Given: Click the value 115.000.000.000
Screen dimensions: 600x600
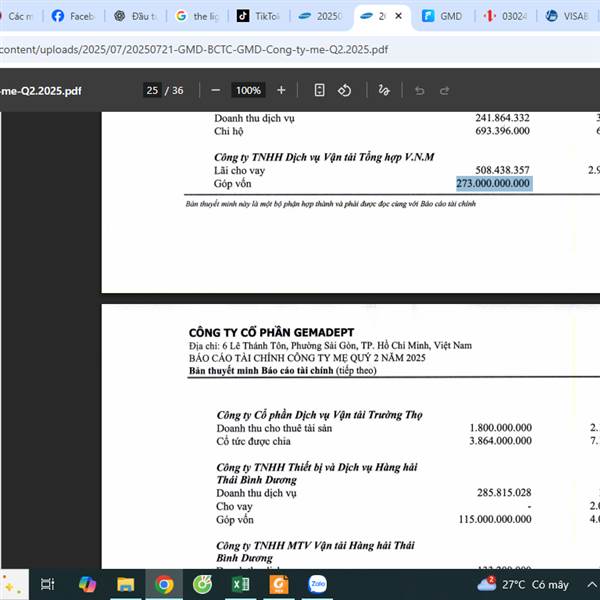Looking at the screenshot, I should pos(495,519).
